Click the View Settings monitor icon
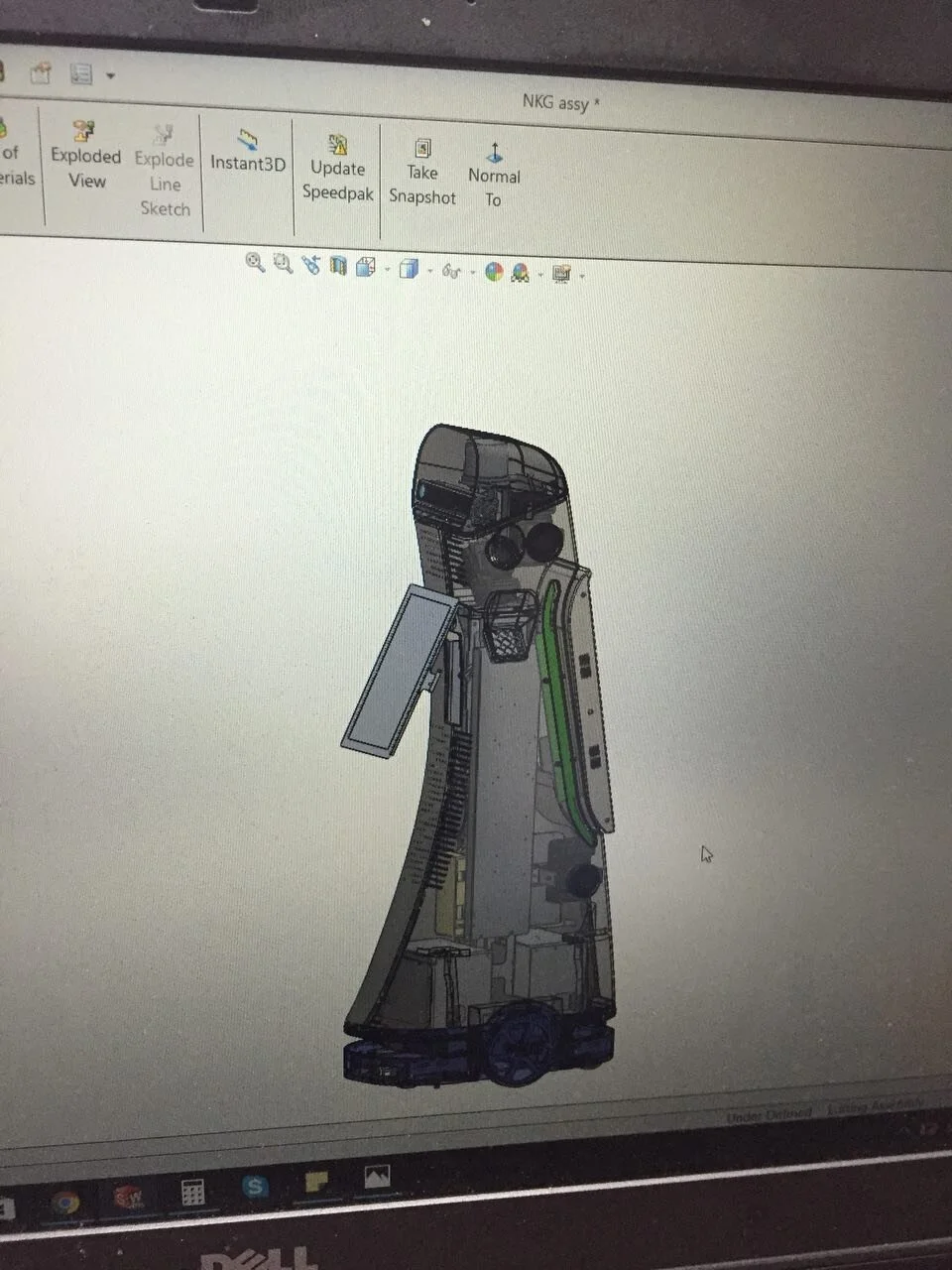Screen dimensions: 952x1270 561,274
